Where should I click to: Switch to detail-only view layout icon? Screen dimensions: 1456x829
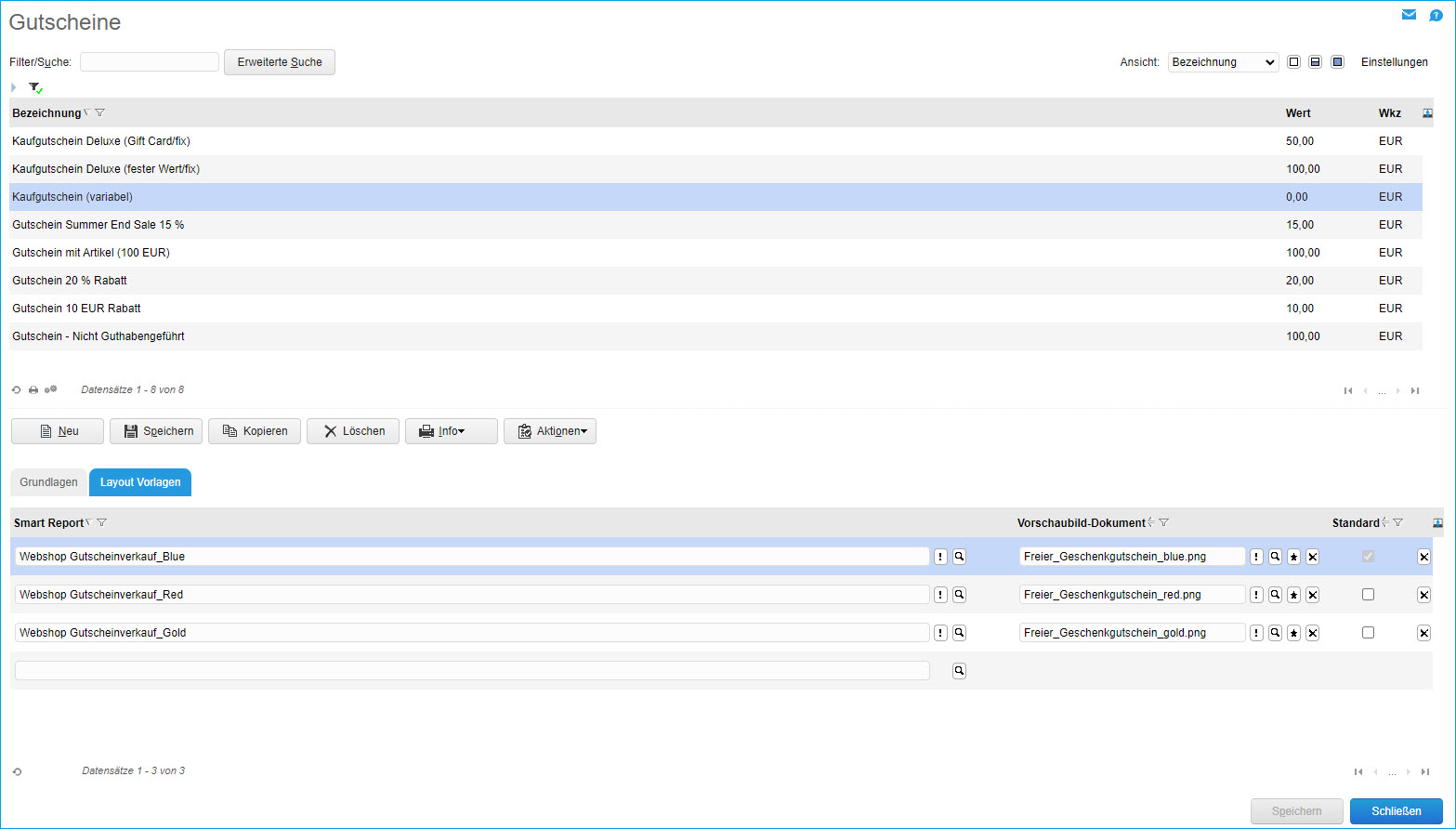(1337, 62)
